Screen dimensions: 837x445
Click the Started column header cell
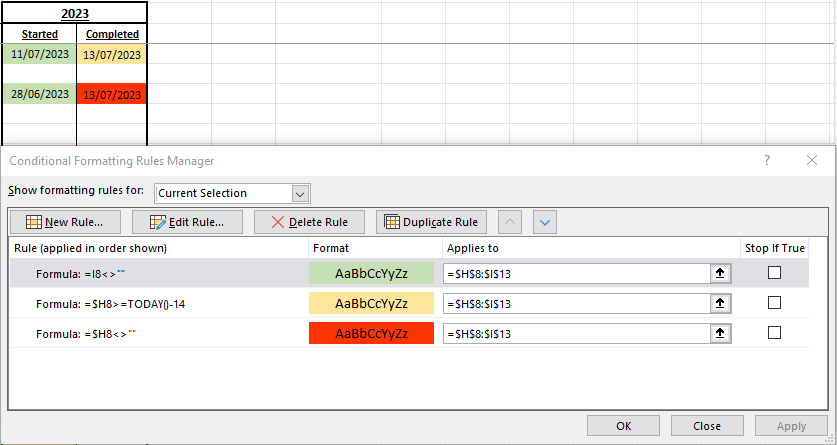pyautogui.click(x=40, y=34)
